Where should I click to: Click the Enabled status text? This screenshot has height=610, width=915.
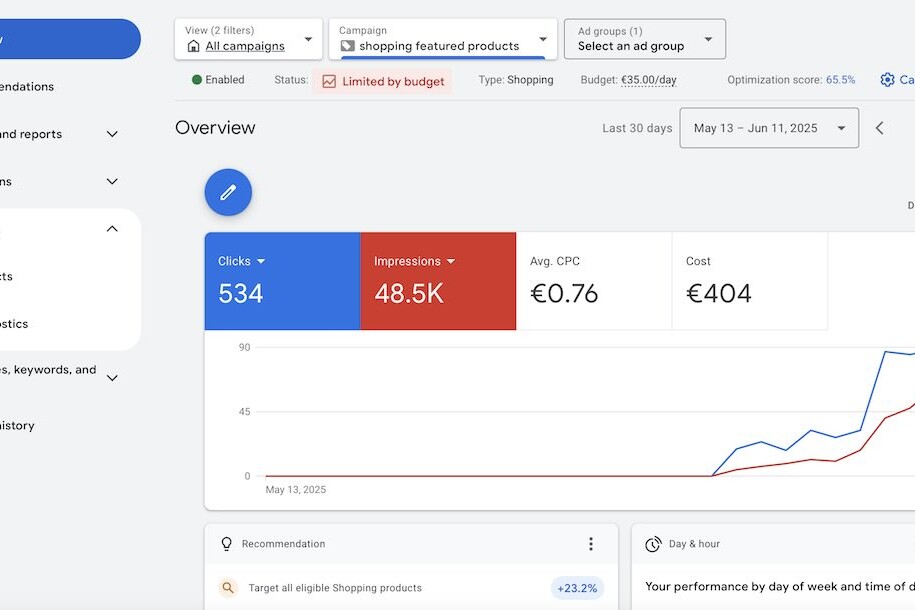(225, 79)
